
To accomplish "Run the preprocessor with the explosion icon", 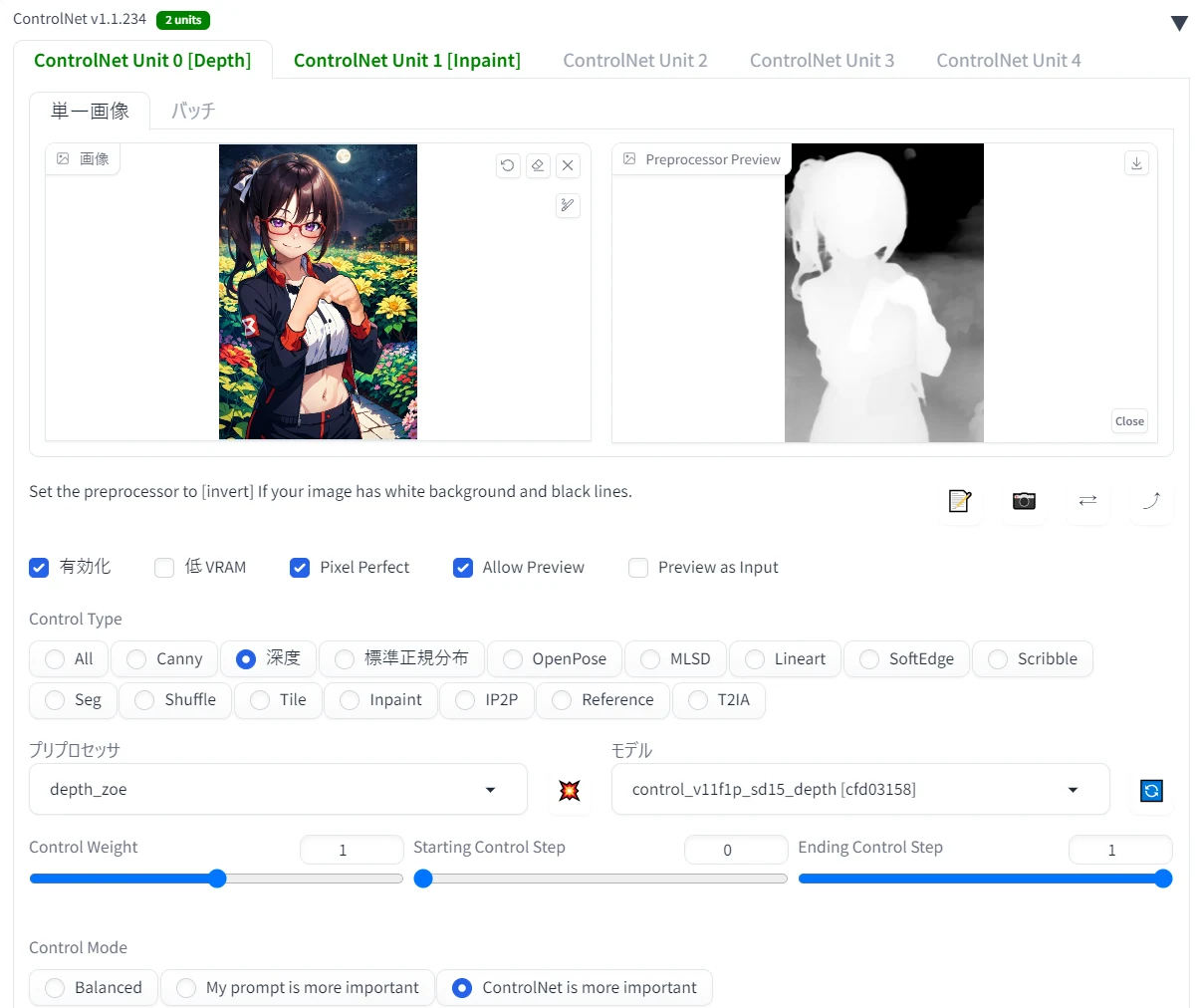I will (x=570, y=790).
